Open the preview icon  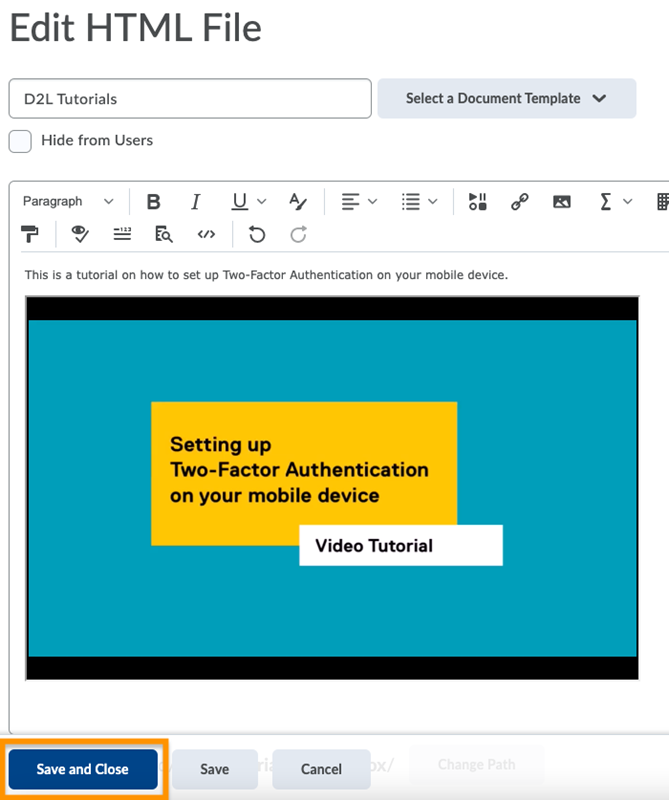tap(163, 235)
